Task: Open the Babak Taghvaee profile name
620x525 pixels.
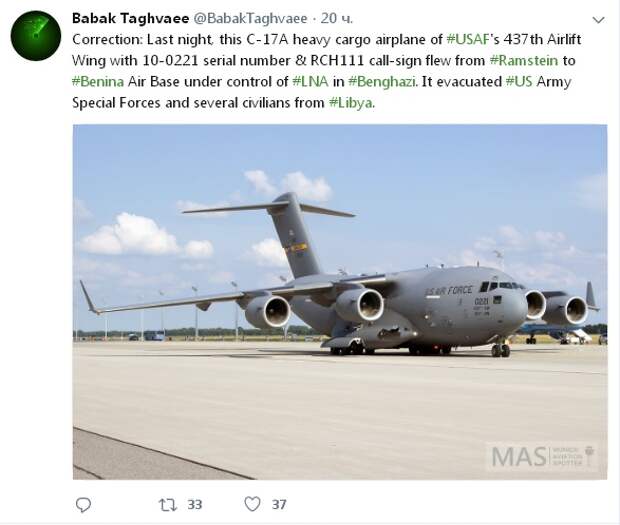Action: pos(130,18)
